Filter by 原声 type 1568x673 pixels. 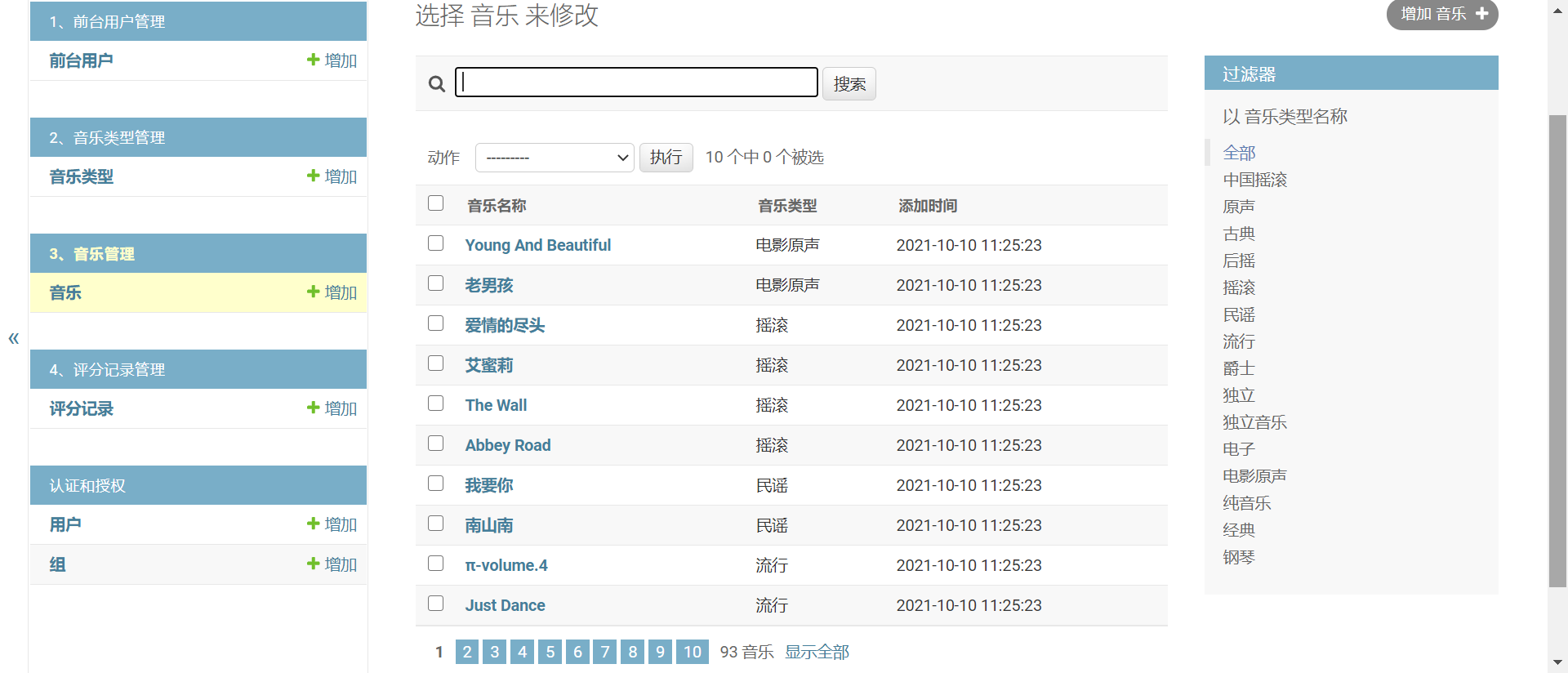coord(1239,207)
